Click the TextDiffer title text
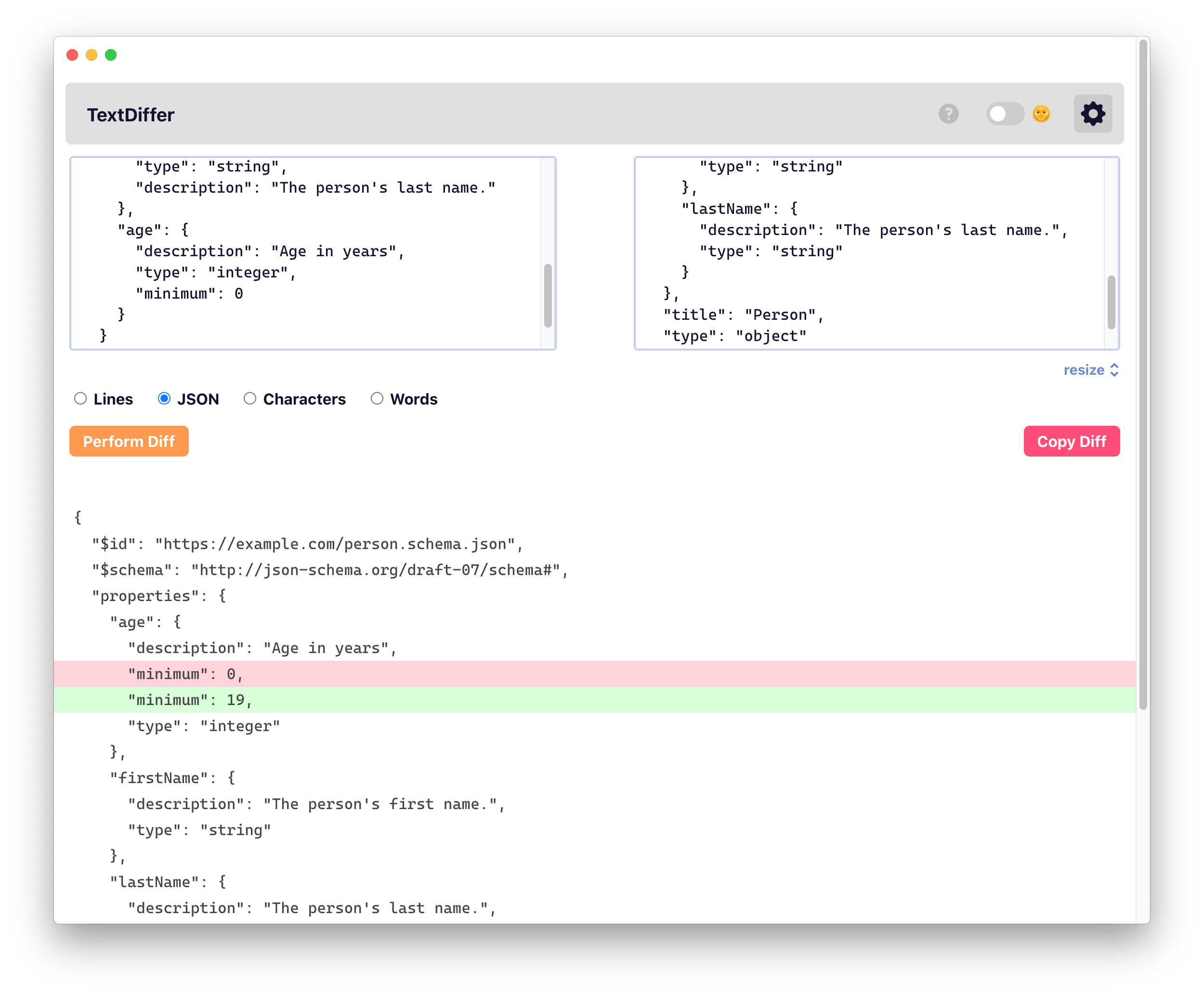Viewport: 1204px width, 995px height. [x=131, y=115]
